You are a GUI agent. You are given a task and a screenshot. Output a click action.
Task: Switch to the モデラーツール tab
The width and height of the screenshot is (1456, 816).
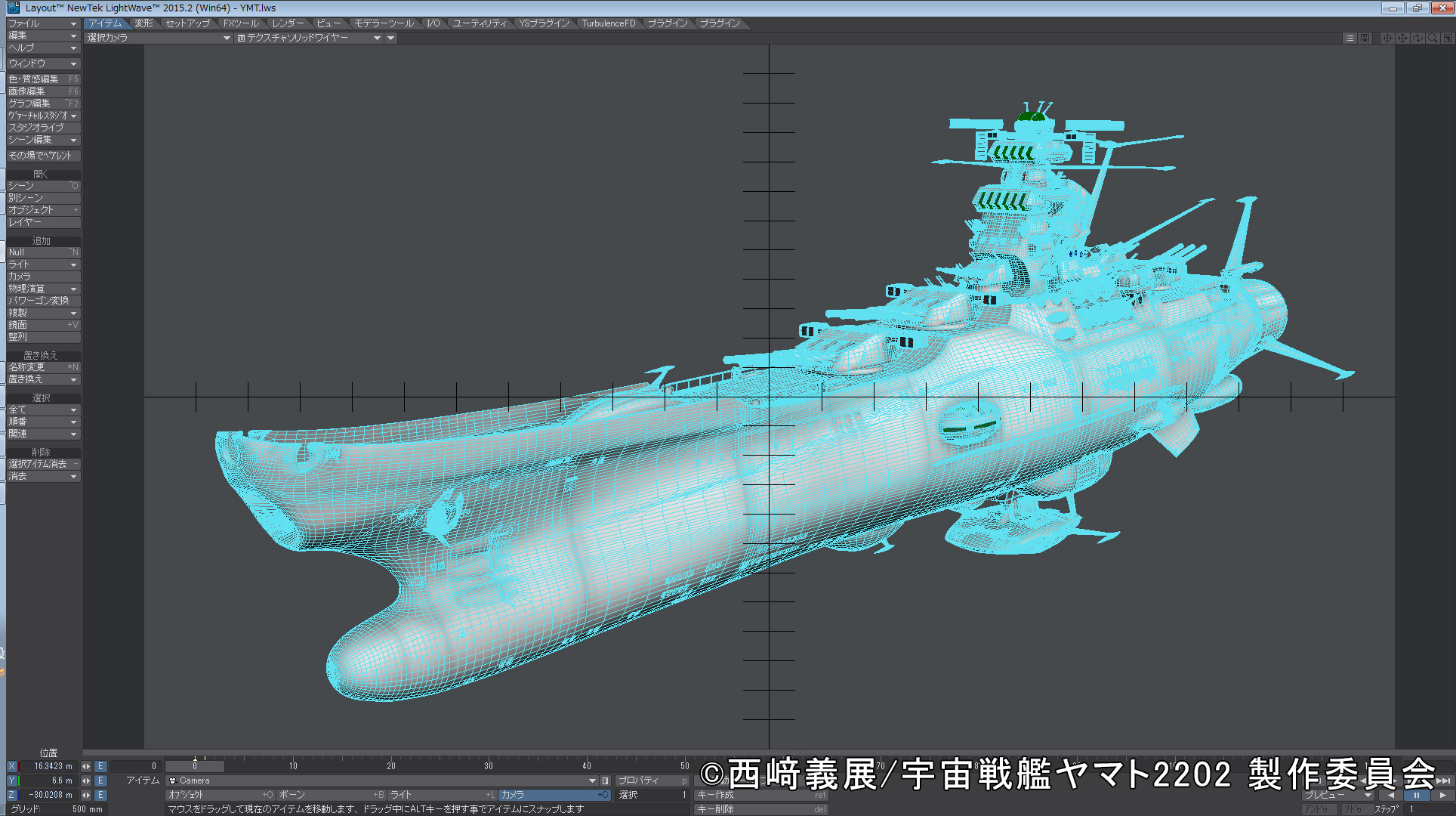pos(384,23)
